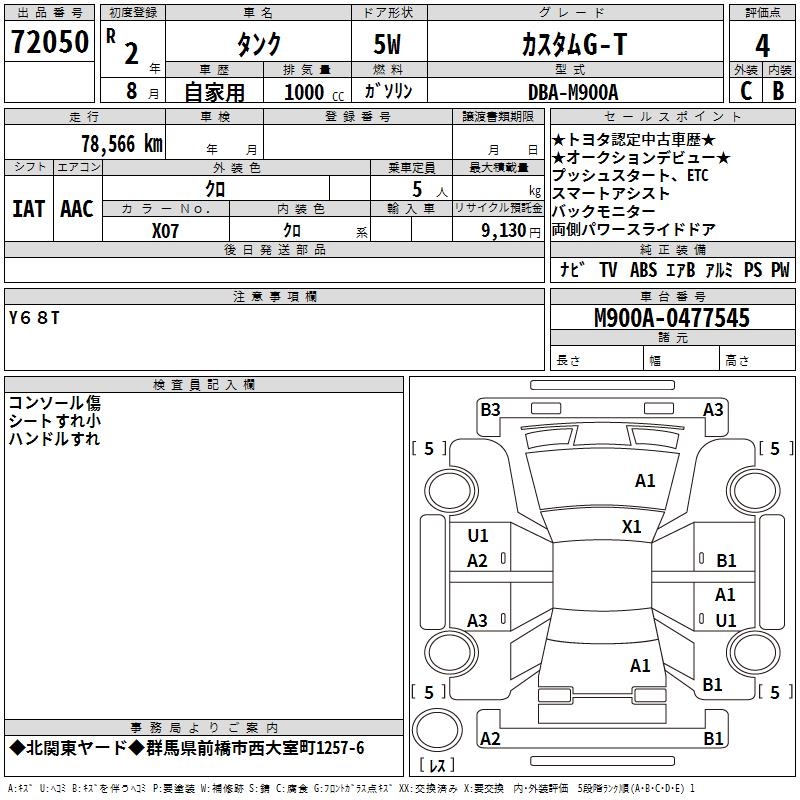Click the "純正装備" section header

[672, 249]
